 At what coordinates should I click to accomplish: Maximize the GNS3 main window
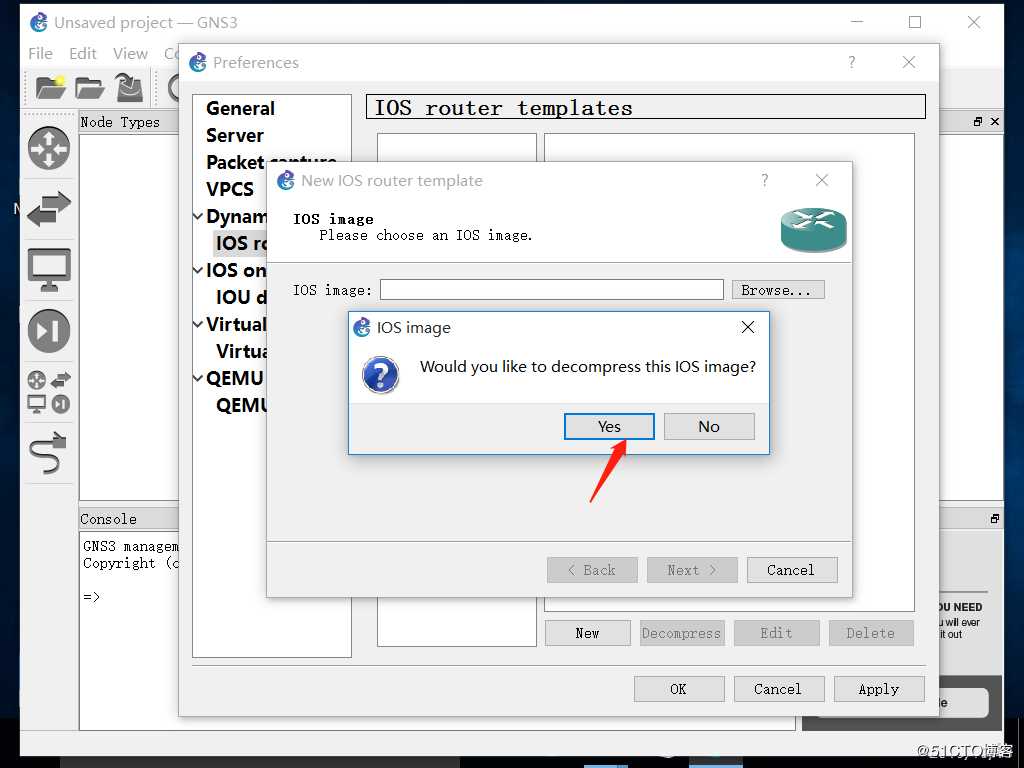tap(915, 22)
